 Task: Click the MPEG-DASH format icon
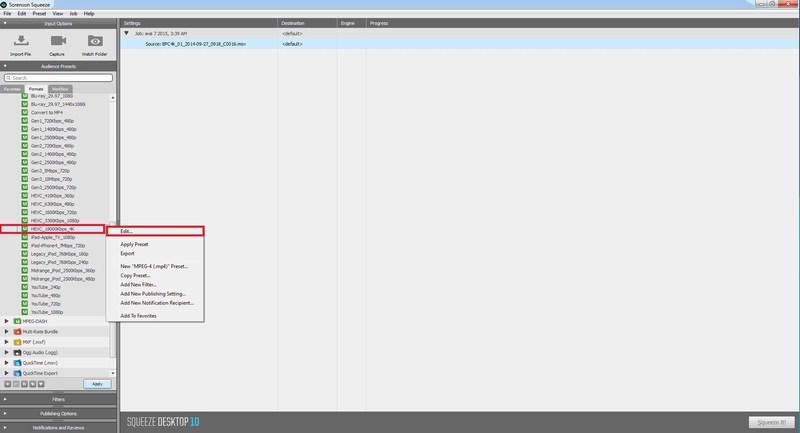click(x=17, y=321)
